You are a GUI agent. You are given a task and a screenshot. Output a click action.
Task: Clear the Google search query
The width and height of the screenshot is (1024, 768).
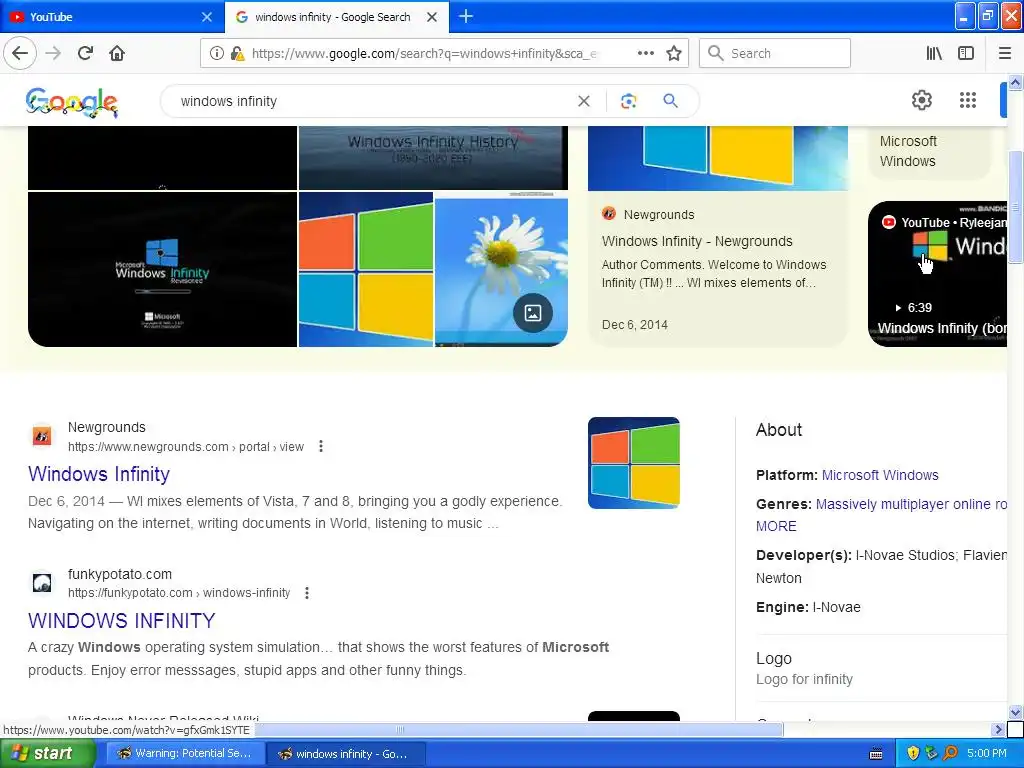(584, 101)
